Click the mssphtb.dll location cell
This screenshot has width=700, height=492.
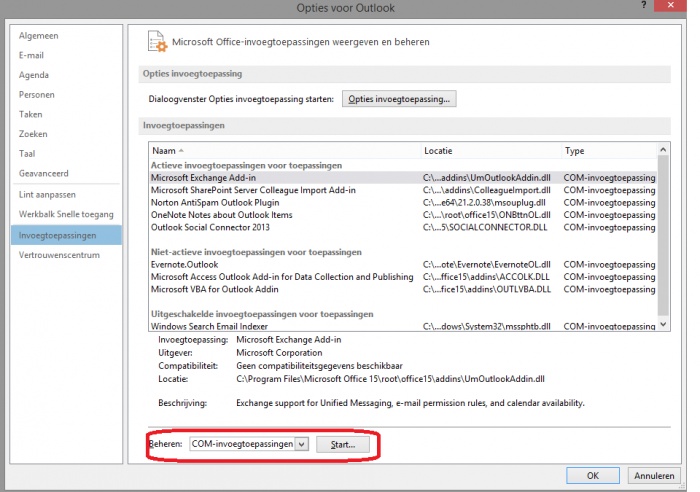coord(487,326)
